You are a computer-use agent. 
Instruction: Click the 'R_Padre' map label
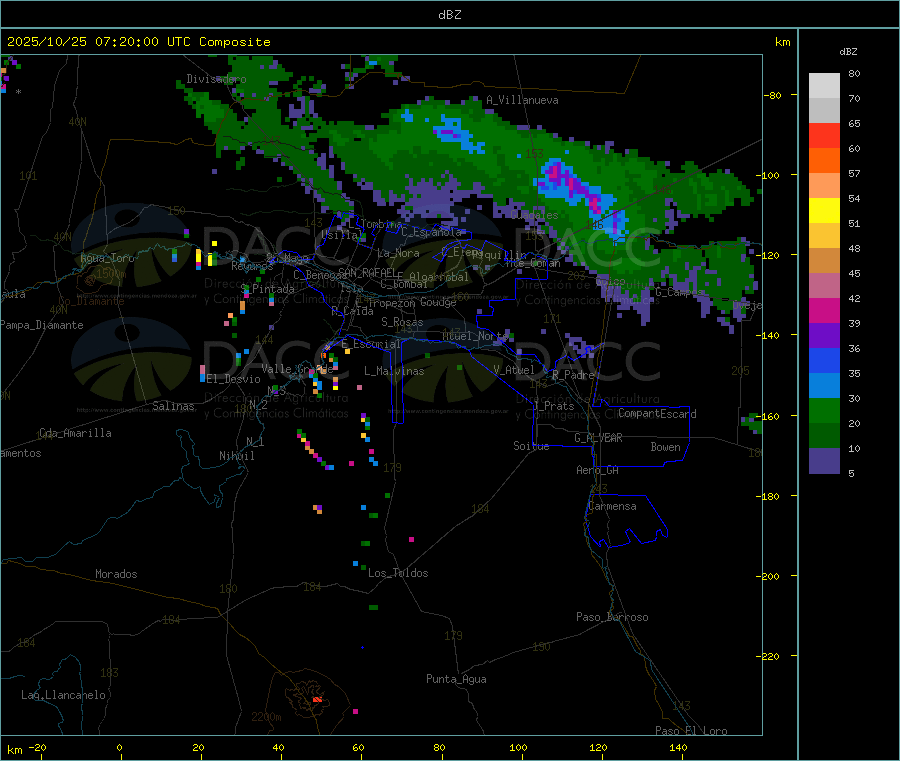click(573, 375)
